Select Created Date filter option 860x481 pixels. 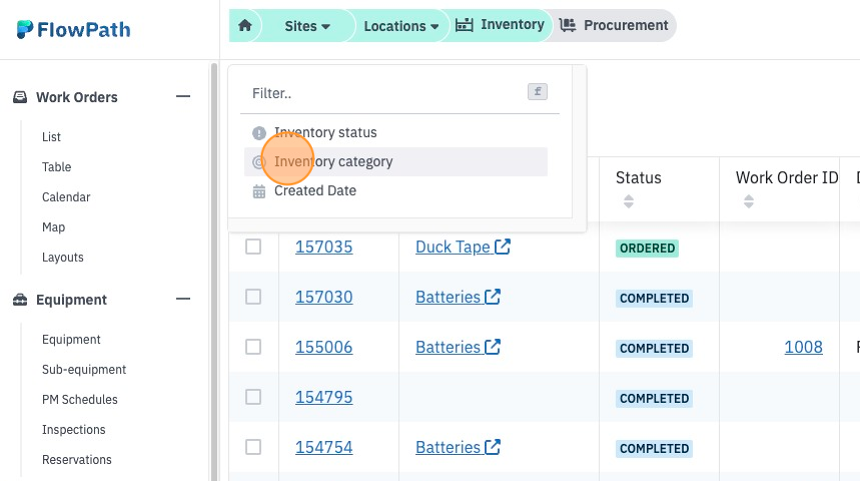pos(395,191)
